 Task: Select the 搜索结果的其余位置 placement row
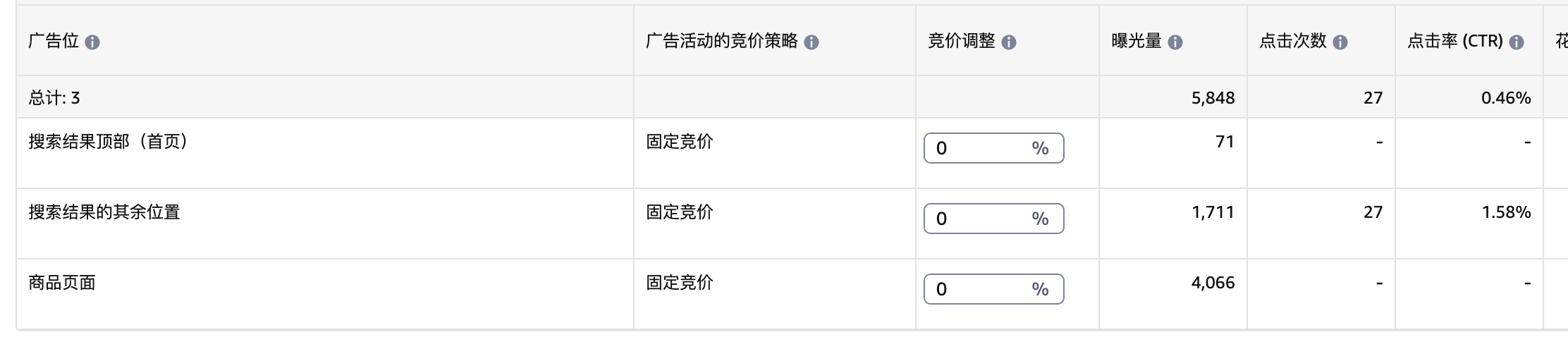pos(104,212)
